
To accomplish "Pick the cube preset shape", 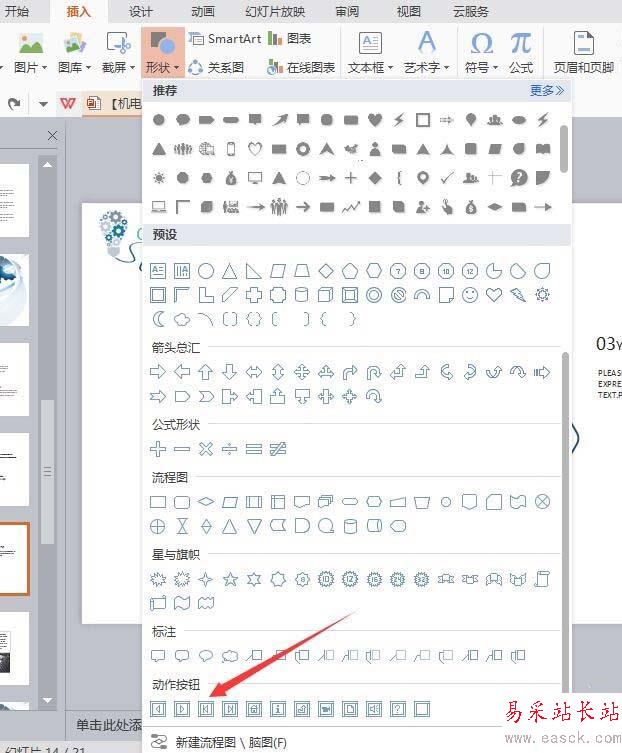I will click(x=326, y=295).
